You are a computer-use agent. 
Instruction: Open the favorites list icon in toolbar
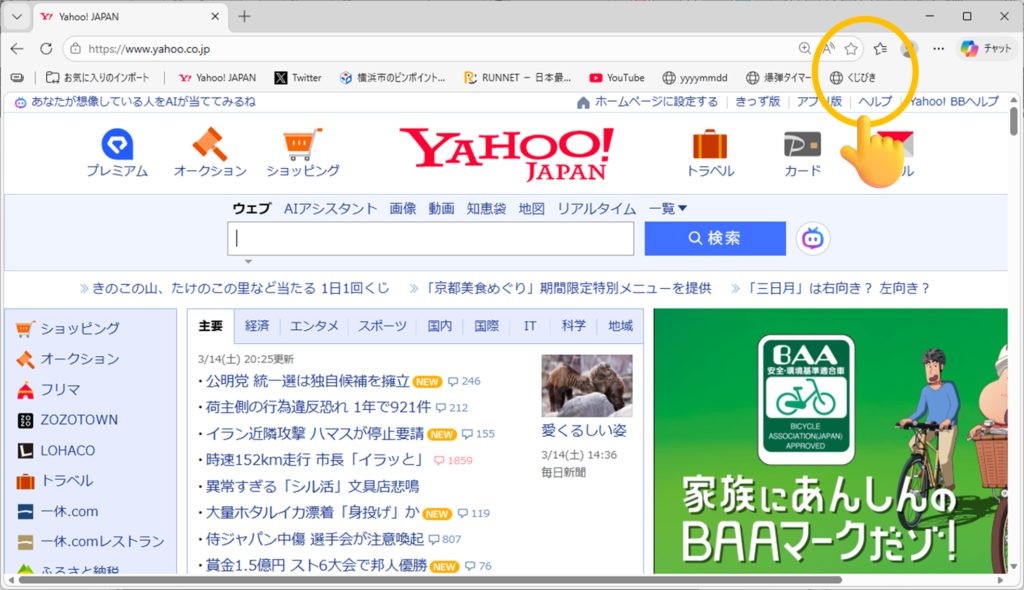pos(880,48)
